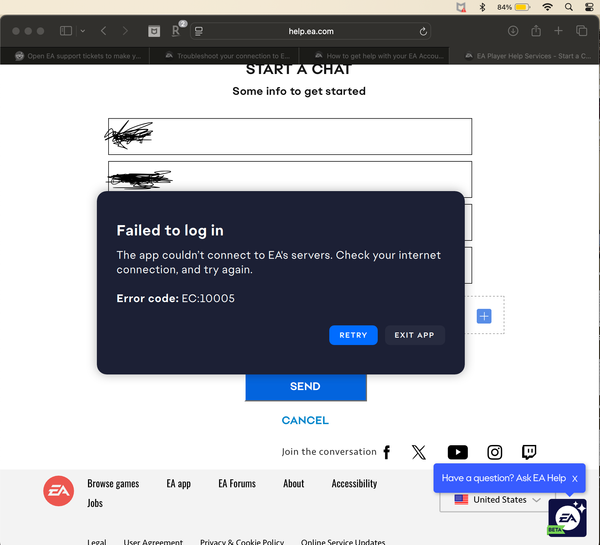Open the EA Help chatbot beta icon

click(567, 517)
